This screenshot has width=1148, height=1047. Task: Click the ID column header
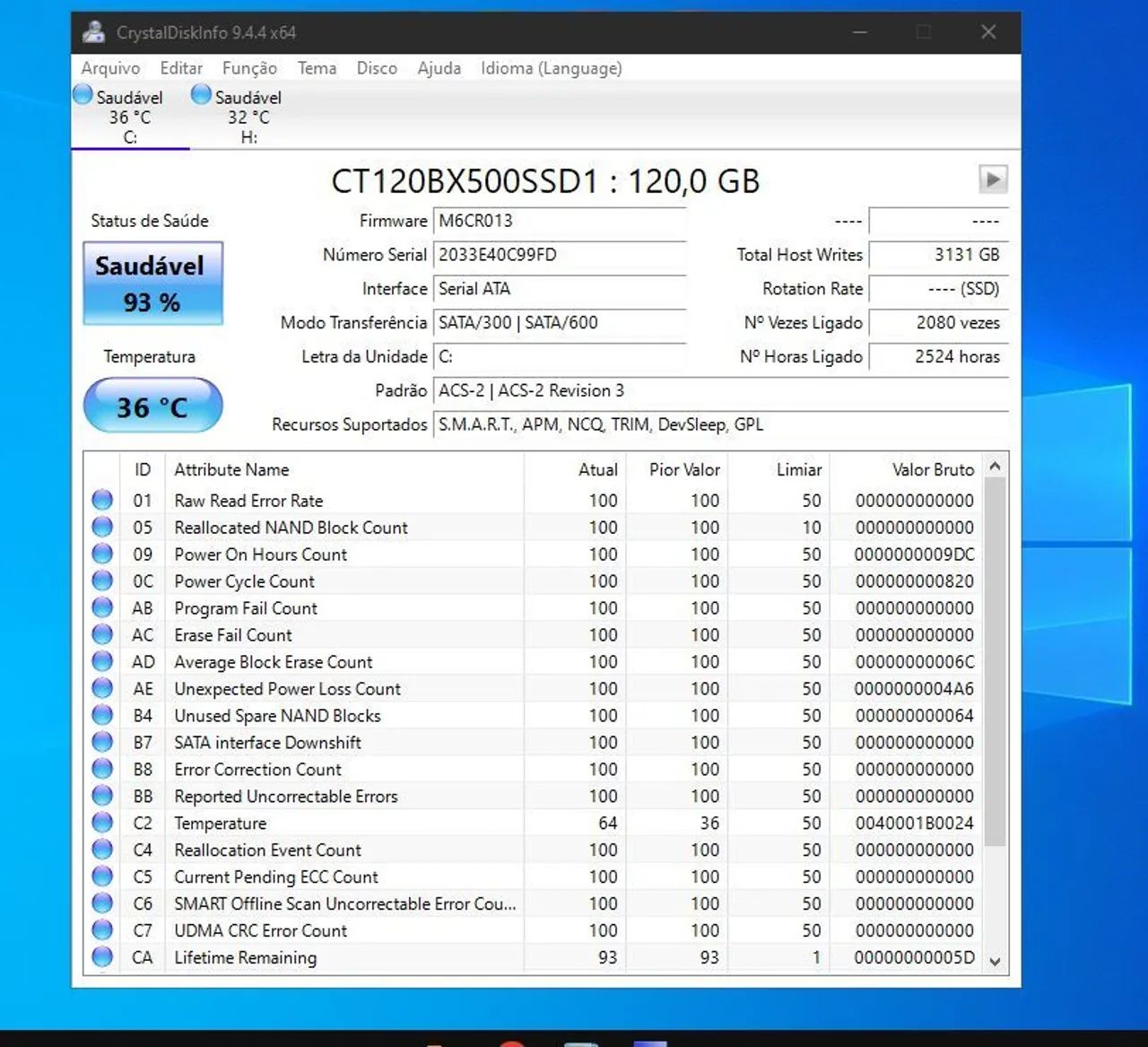pyautogui.click(x=143, y=469)
